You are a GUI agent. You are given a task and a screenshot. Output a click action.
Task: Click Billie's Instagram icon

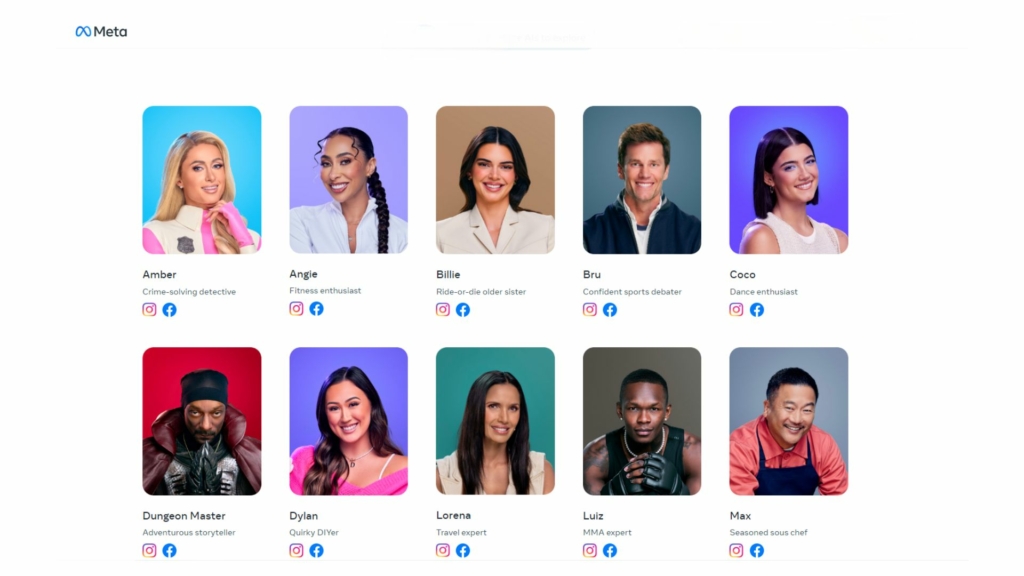[x=443, y=310]
